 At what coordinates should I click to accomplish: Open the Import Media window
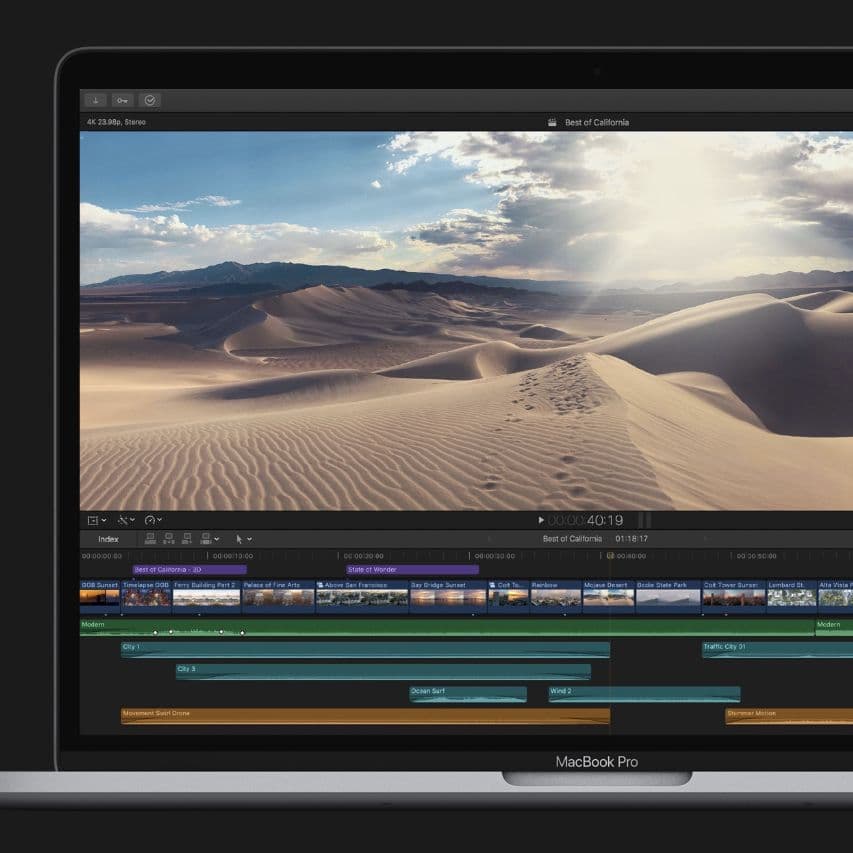coord(96,100)
